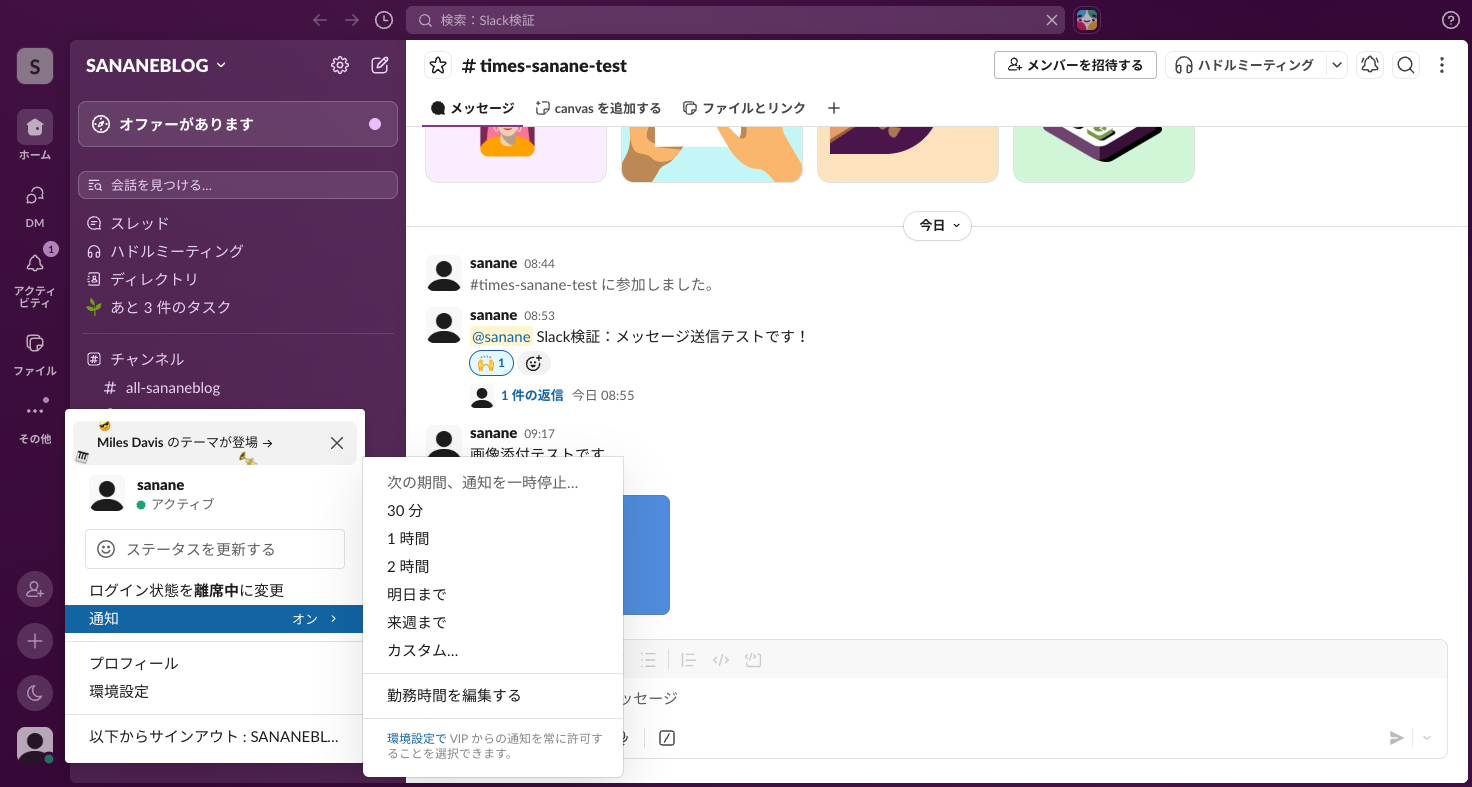The height and width of the screenshot is (787, 1472).
Task: Dismiss the Miles Davis theme banner
Action: point(337,443)
